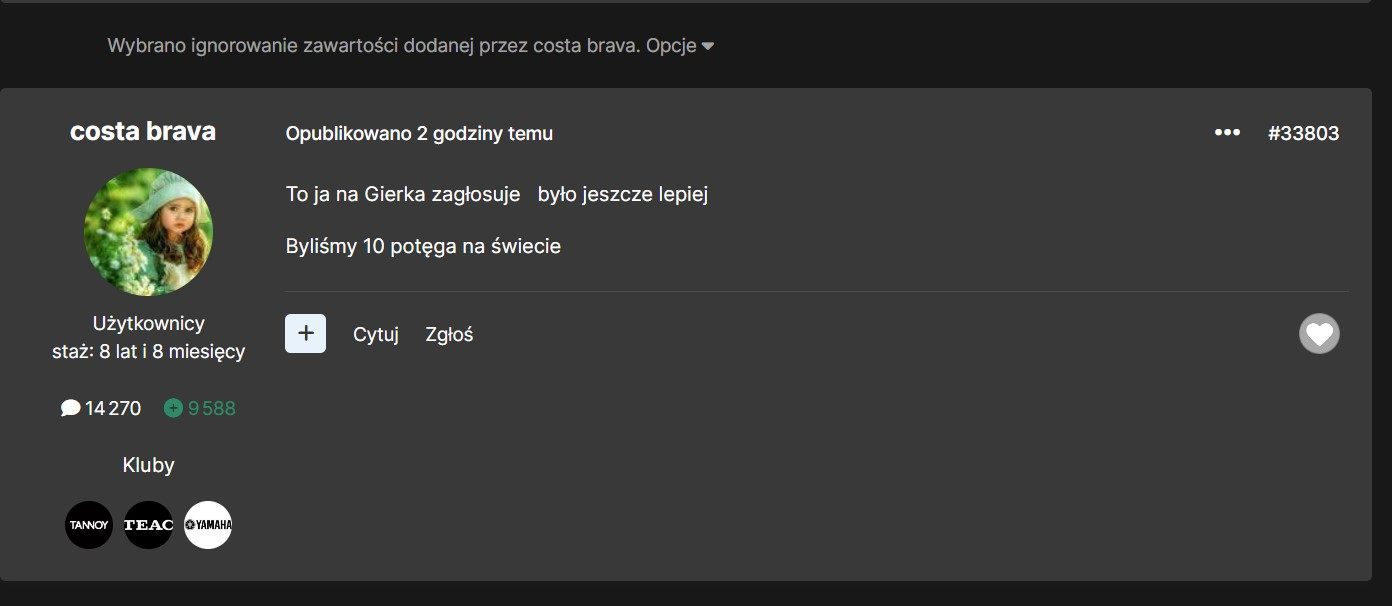This screenshot has width=1392, height=606.
Task: Open the TEAC club icon
Action: 148,525
